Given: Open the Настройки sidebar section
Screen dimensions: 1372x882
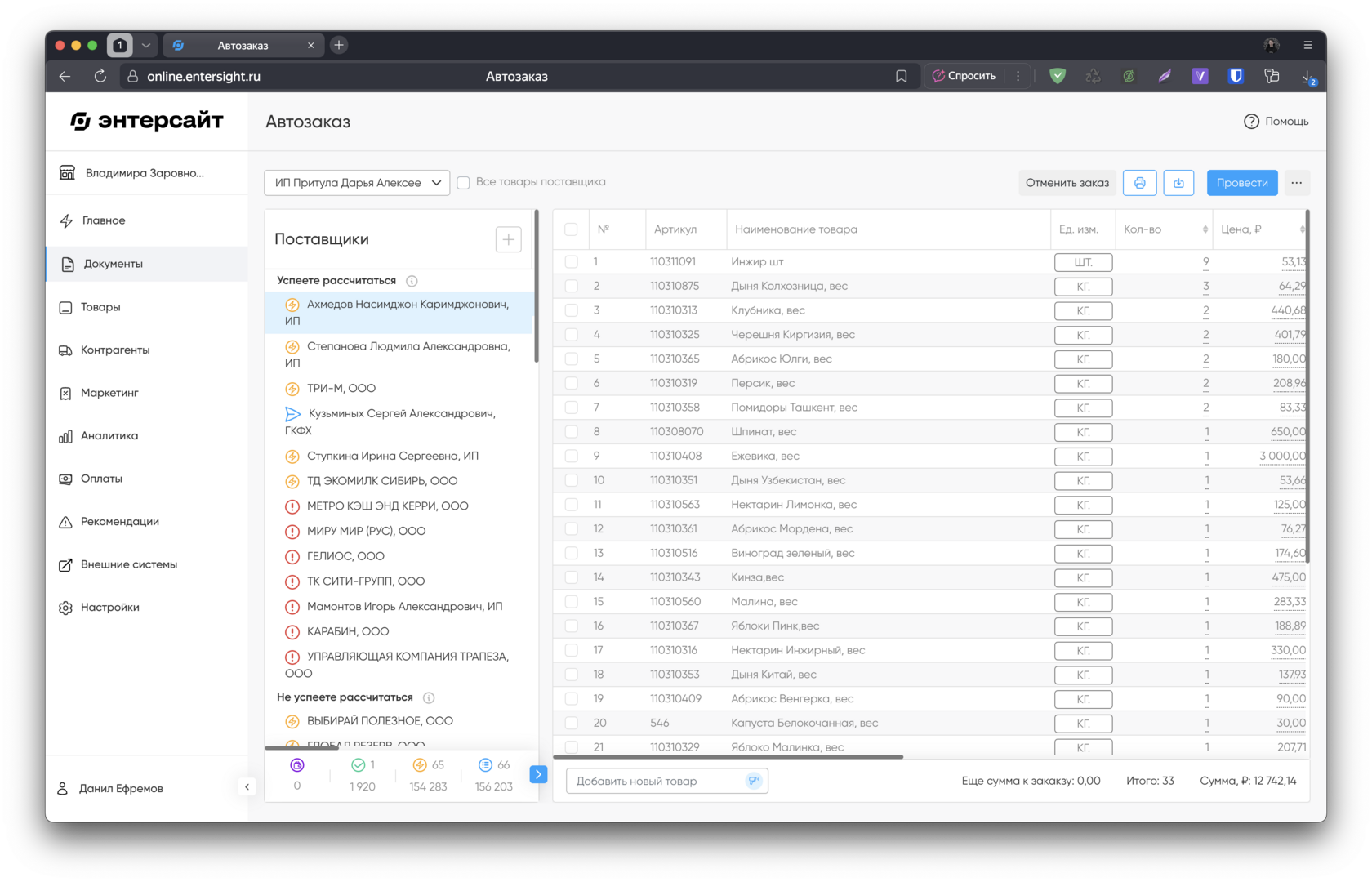Looking at the screenshot, I should click(147, 608).
